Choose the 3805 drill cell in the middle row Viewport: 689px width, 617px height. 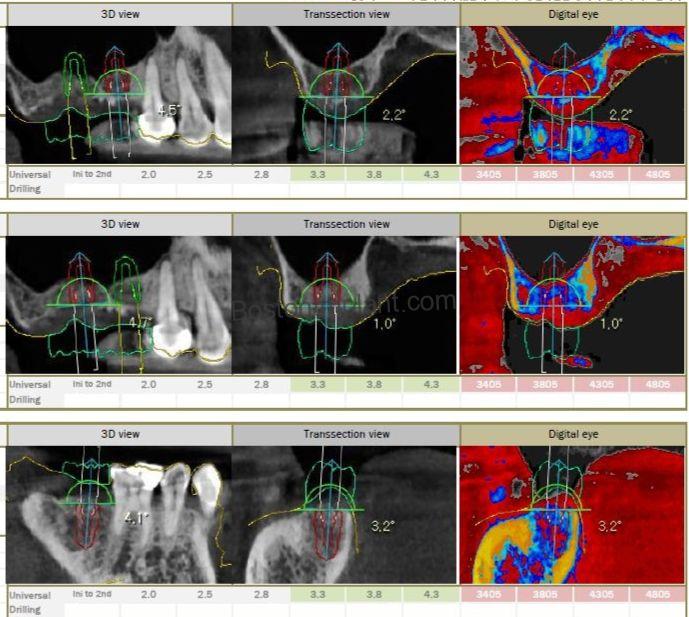point(544,384)
